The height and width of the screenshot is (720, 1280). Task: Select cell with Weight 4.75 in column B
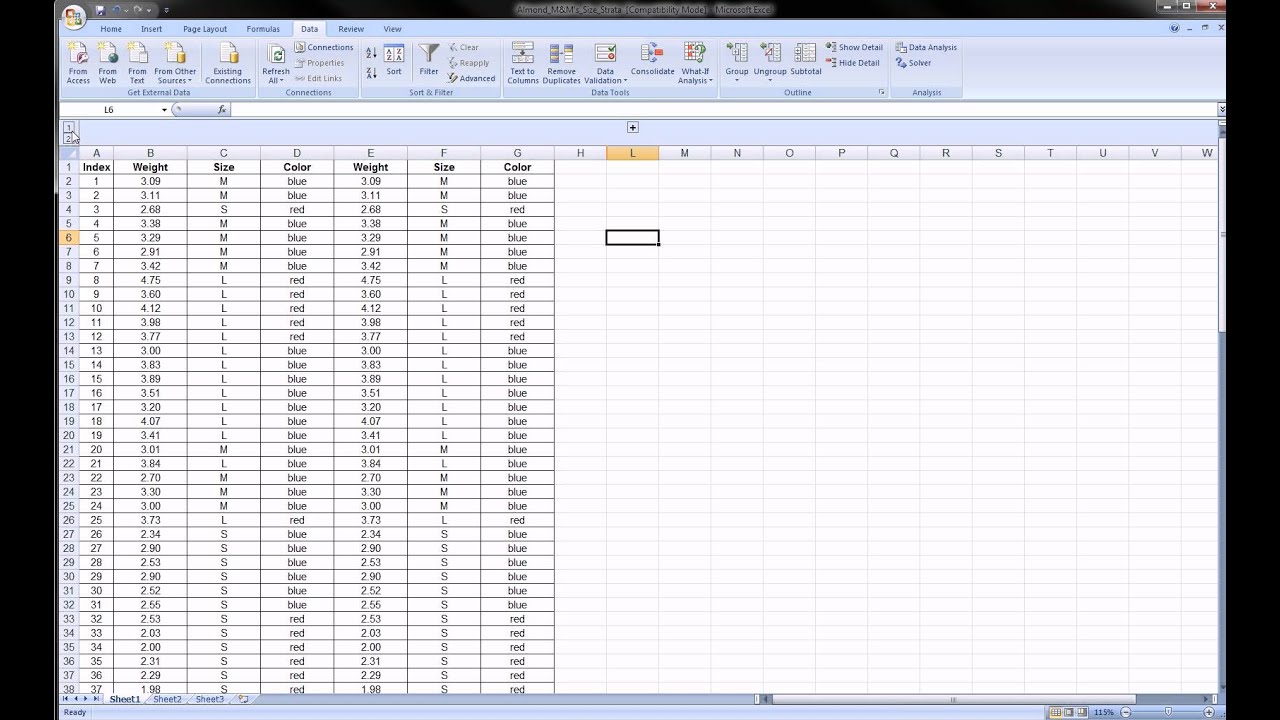(x=150, y=280)
